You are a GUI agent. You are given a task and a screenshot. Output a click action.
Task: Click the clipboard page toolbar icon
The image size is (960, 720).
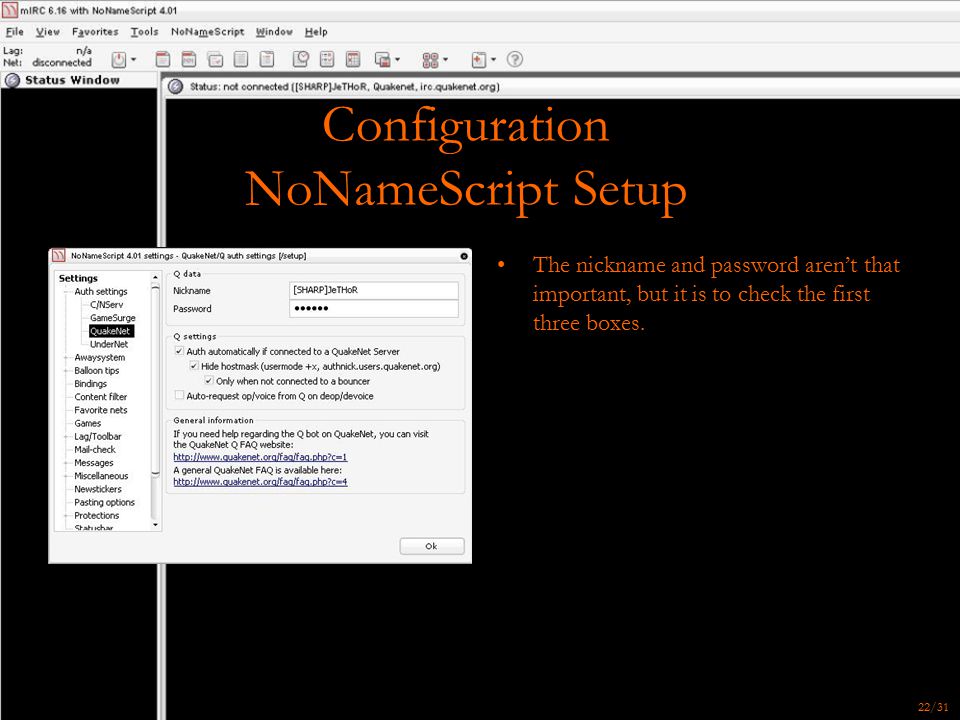[x=266, y=59]
